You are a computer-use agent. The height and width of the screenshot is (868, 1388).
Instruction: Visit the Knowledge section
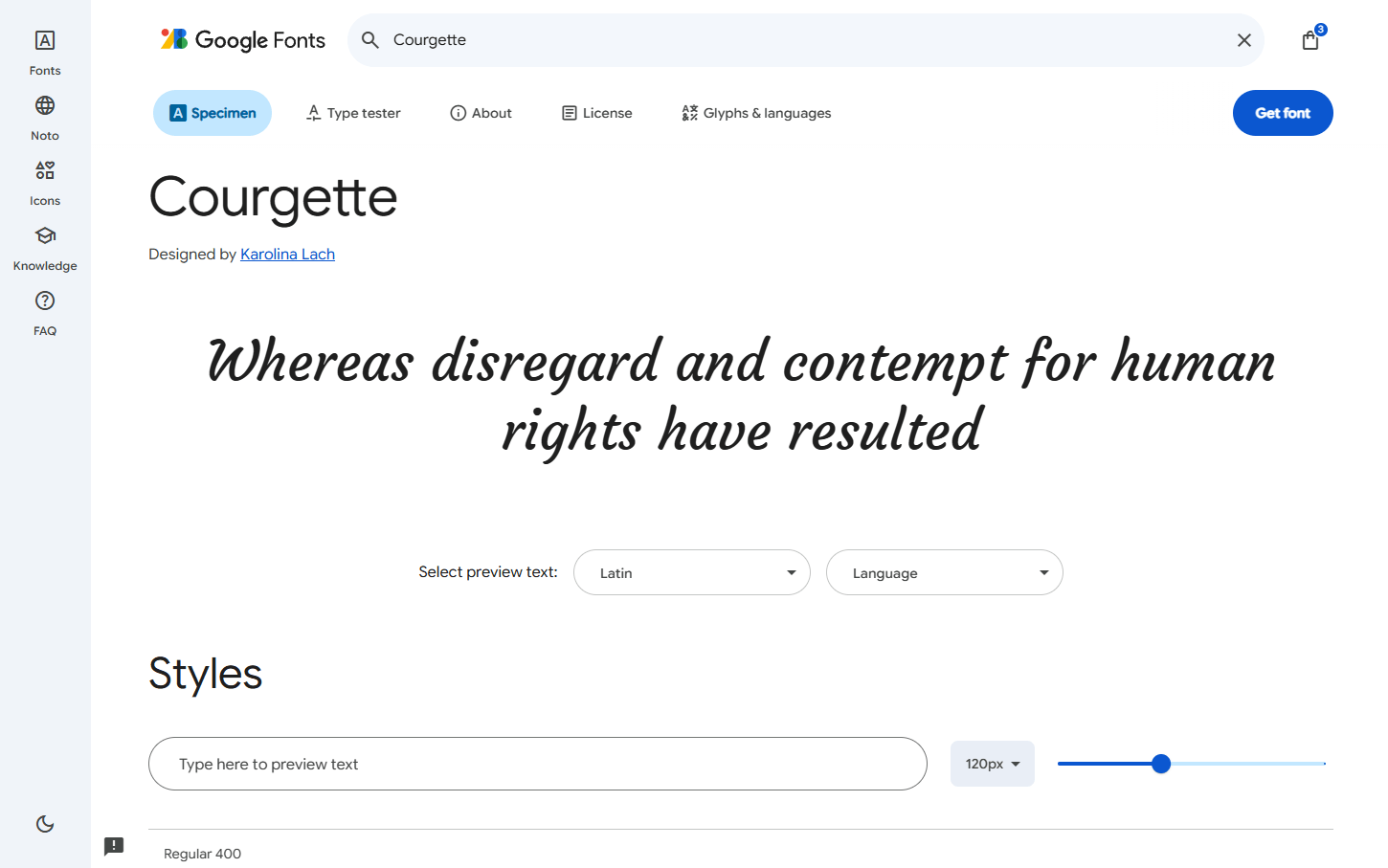pyautogui.click(x=44, y=245)
